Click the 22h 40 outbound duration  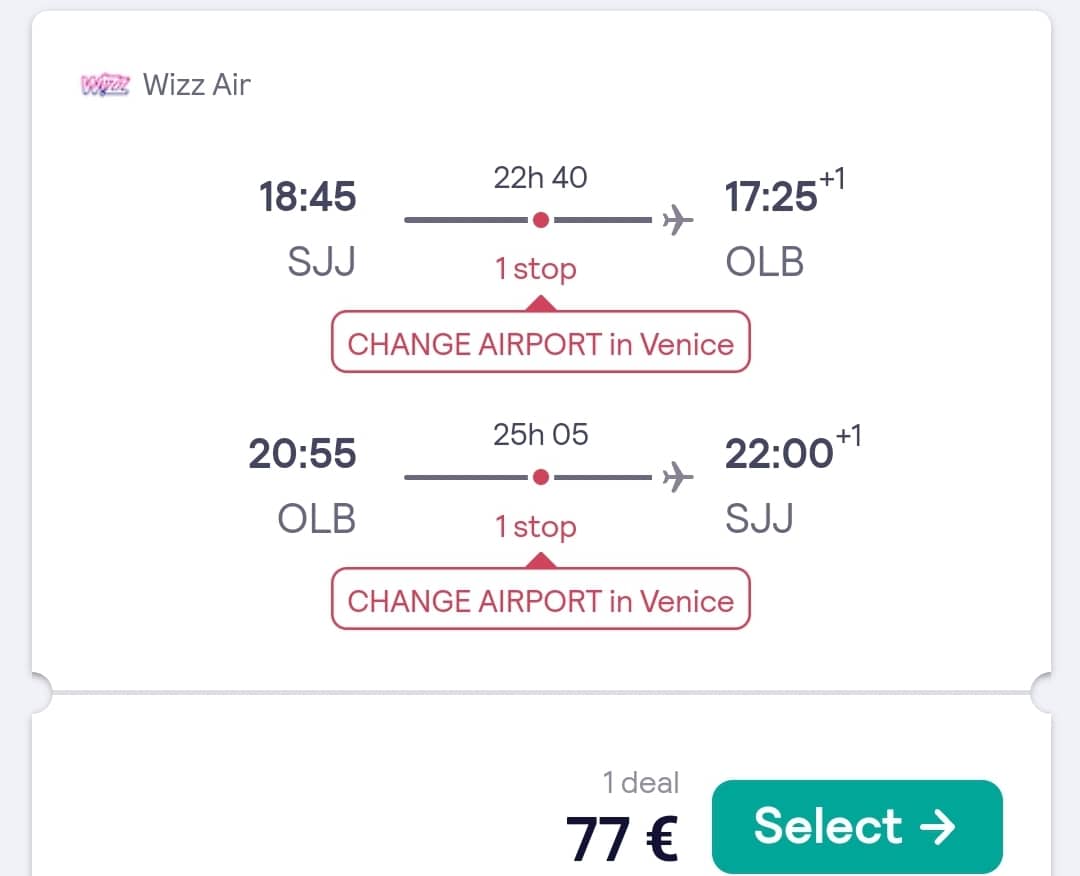[540, 178]
